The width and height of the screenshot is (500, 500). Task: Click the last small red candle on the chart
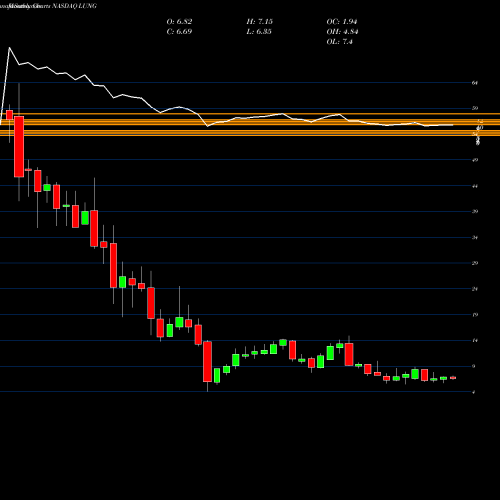click(x=453, y=378)
